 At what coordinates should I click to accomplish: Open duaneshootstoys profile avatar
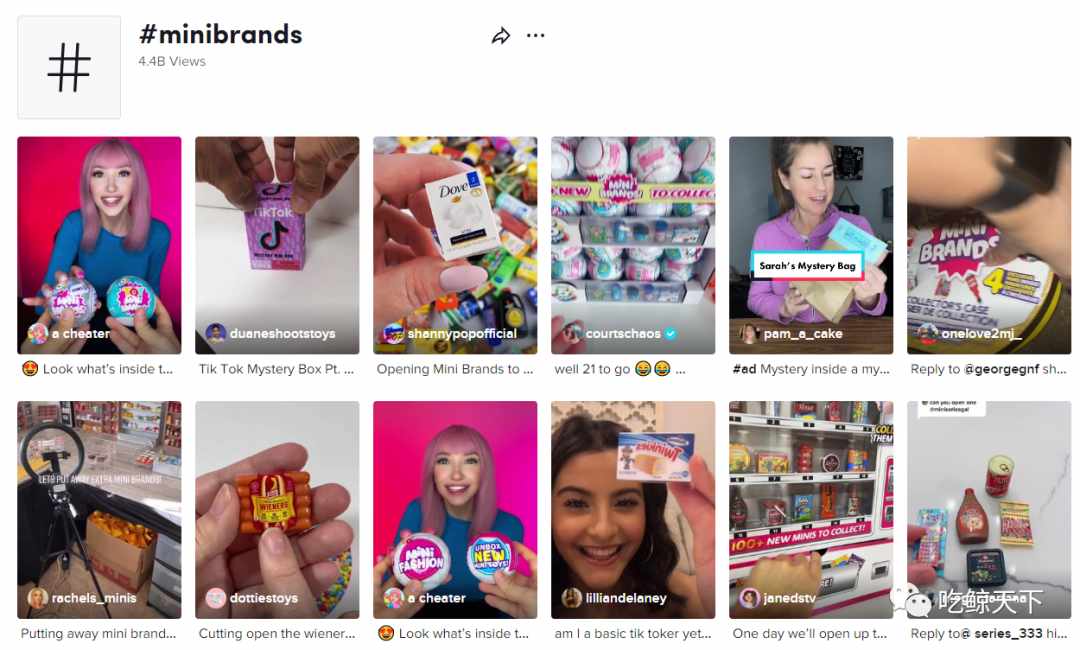click(x=216, y=333)
